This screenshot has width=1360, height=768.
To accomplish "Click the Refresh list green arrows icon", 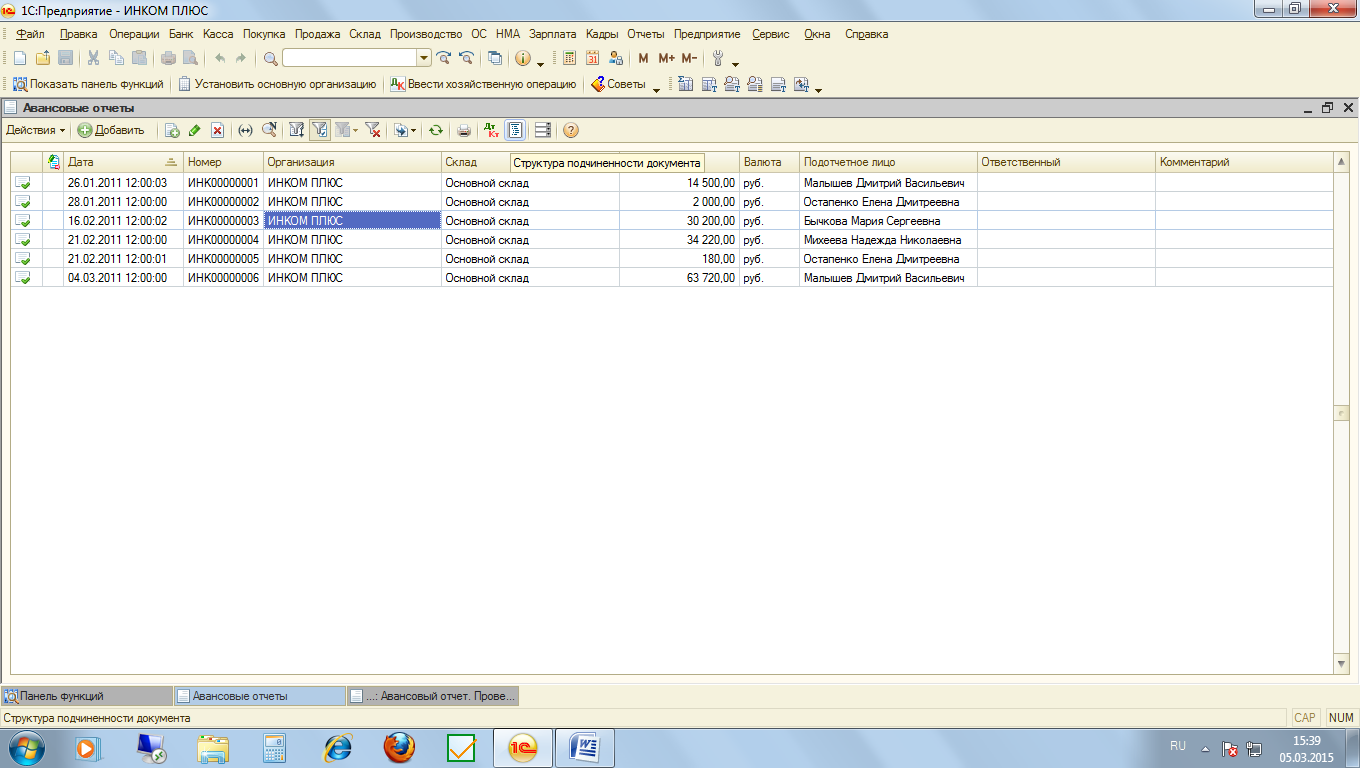I will 435,130.
